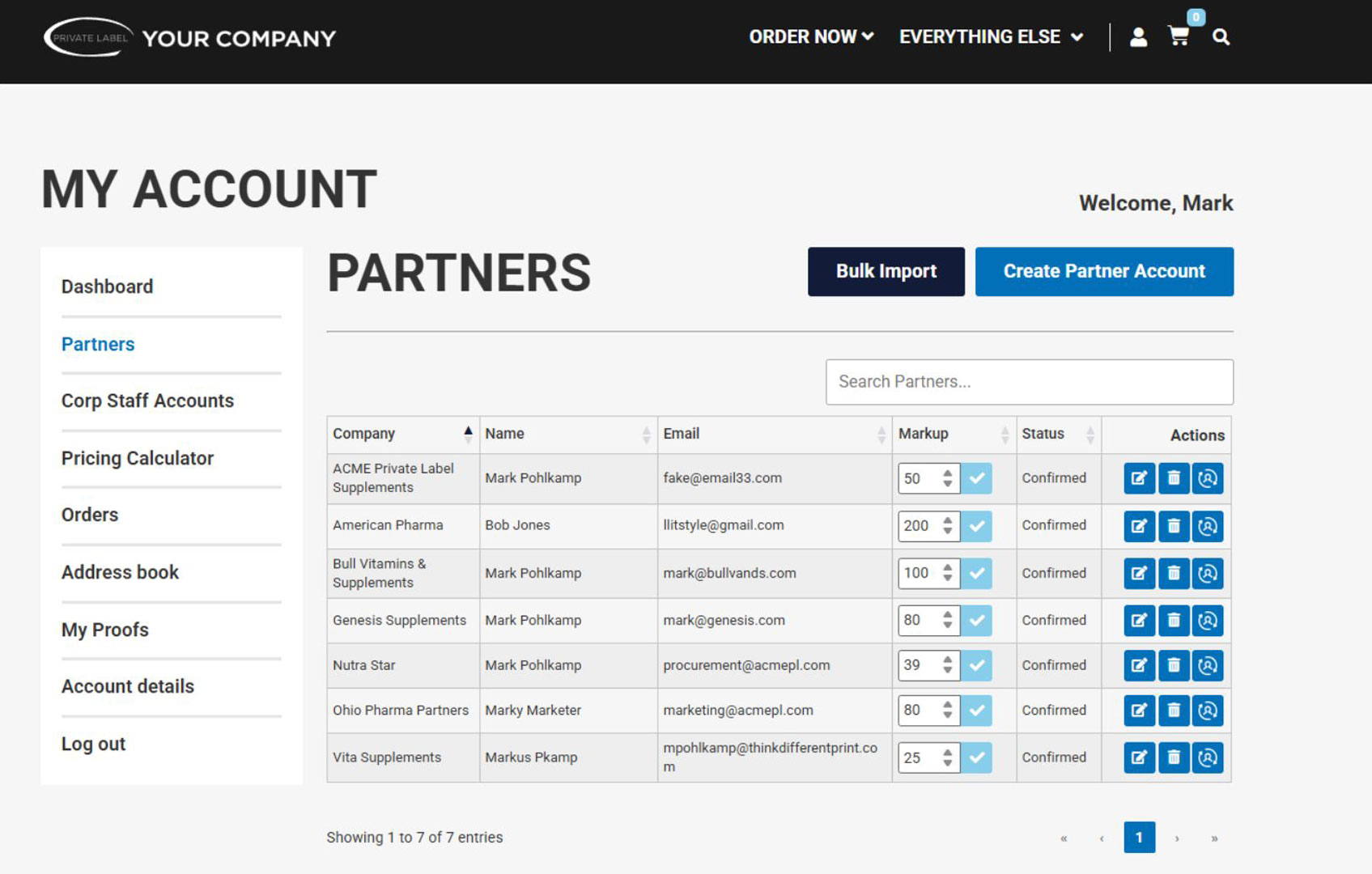Expand the ORDER NOW dropdown menu
1372x874 pixels.
click(811, 37)
